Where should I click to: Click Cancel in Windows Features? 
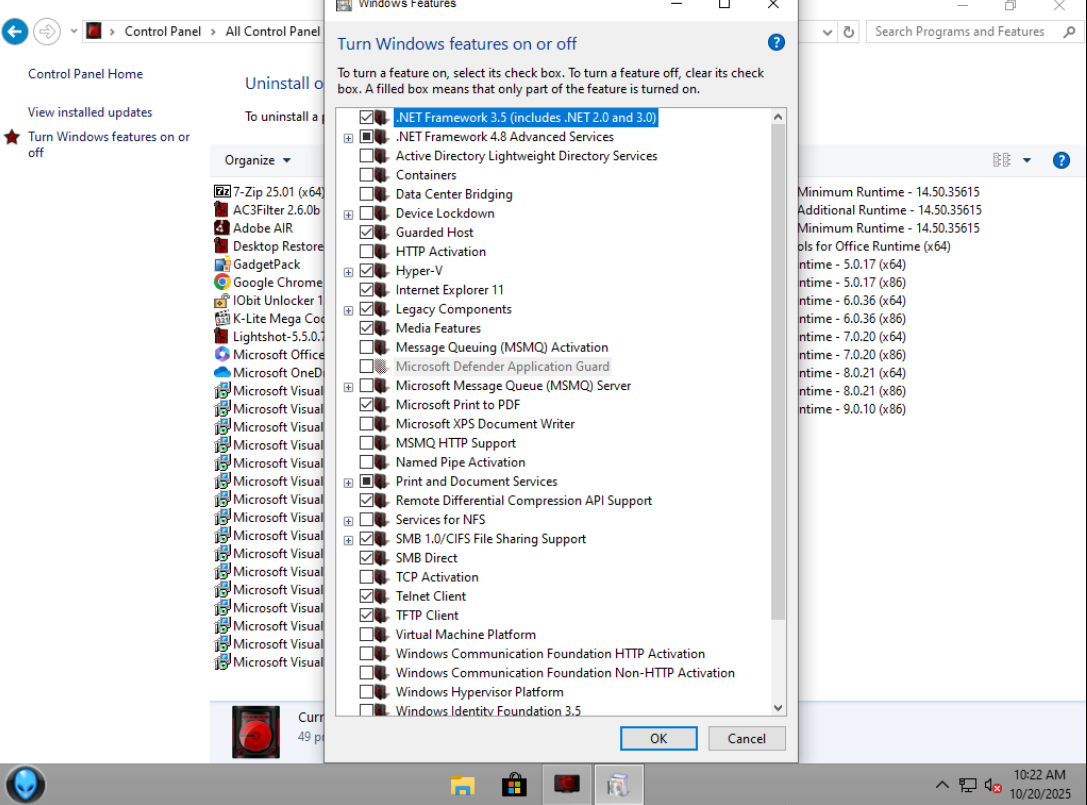[x=747, y=738]
